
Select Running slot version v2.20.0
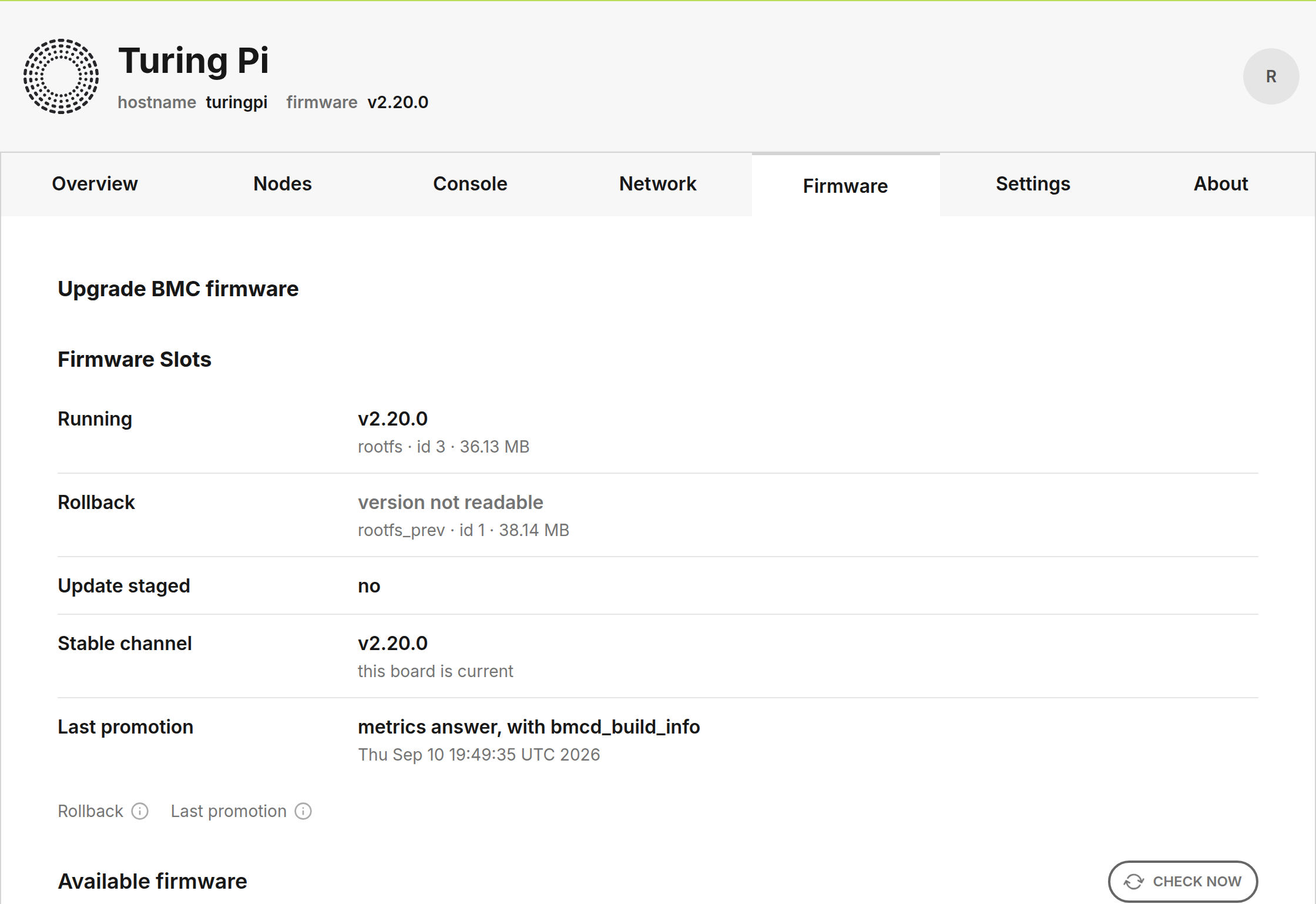[x=393, y=419]
